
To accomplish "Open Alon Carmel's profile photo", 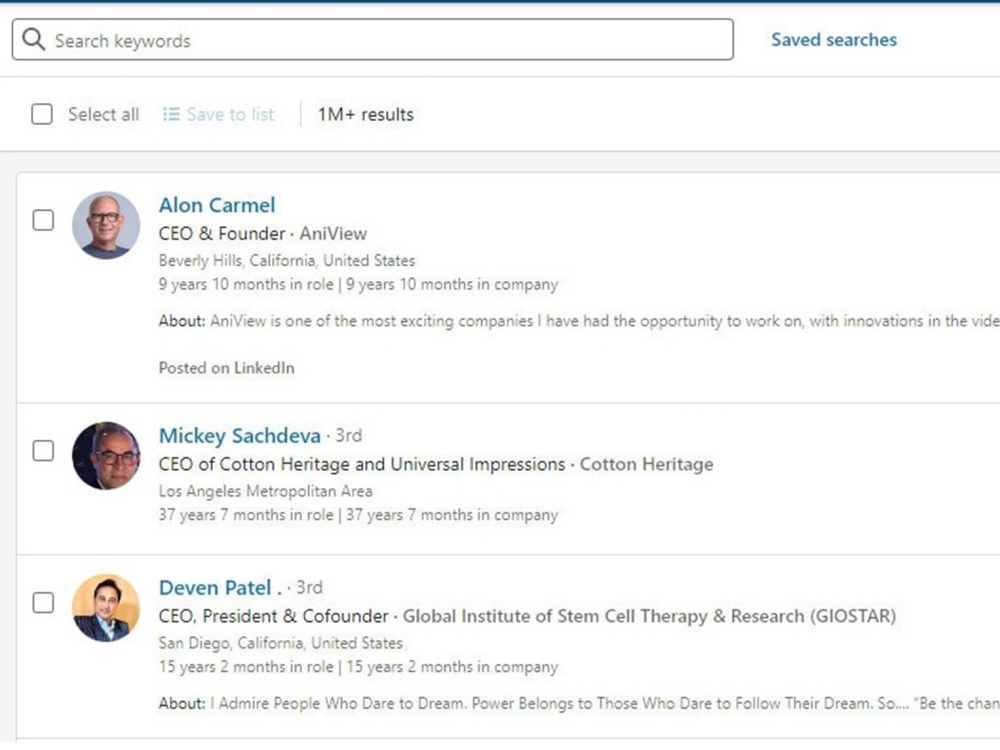I will pyautogui.click(x=106, y=225).
